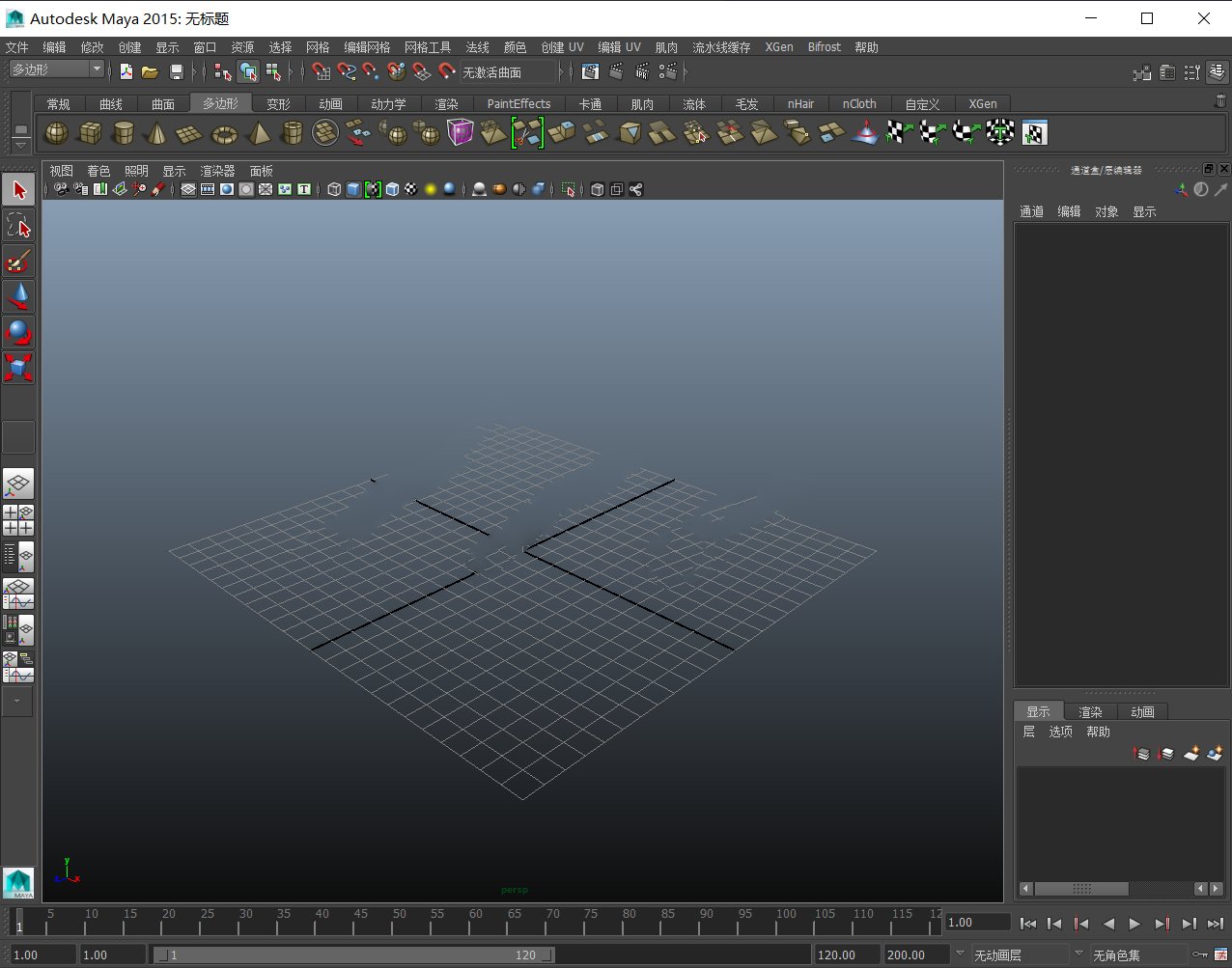Toggle smooth shade all in viewport toolbar
1232x968 pixels.
click(353, 190)
